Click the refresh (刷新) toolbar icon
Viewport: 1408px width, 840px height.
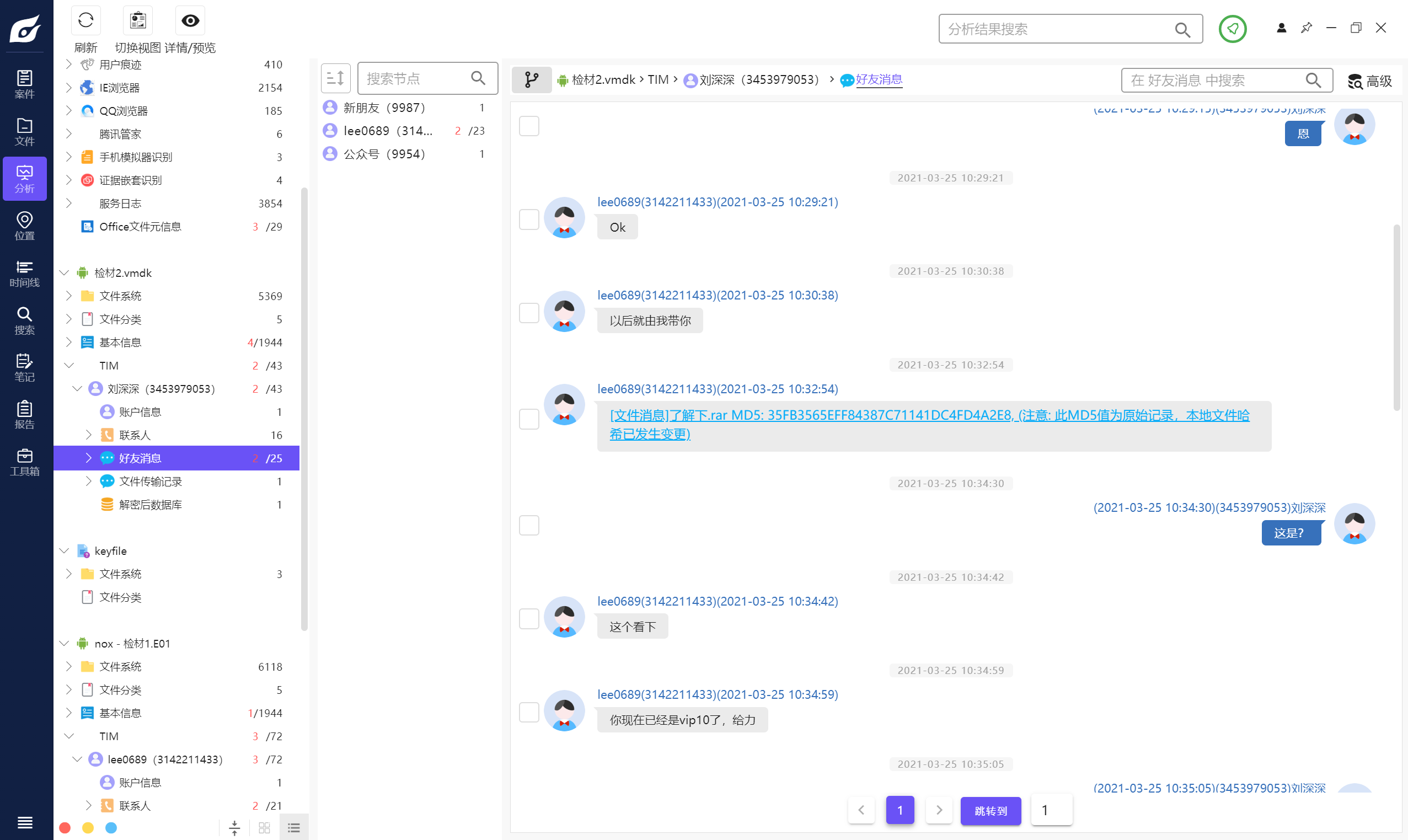(85, 21)
